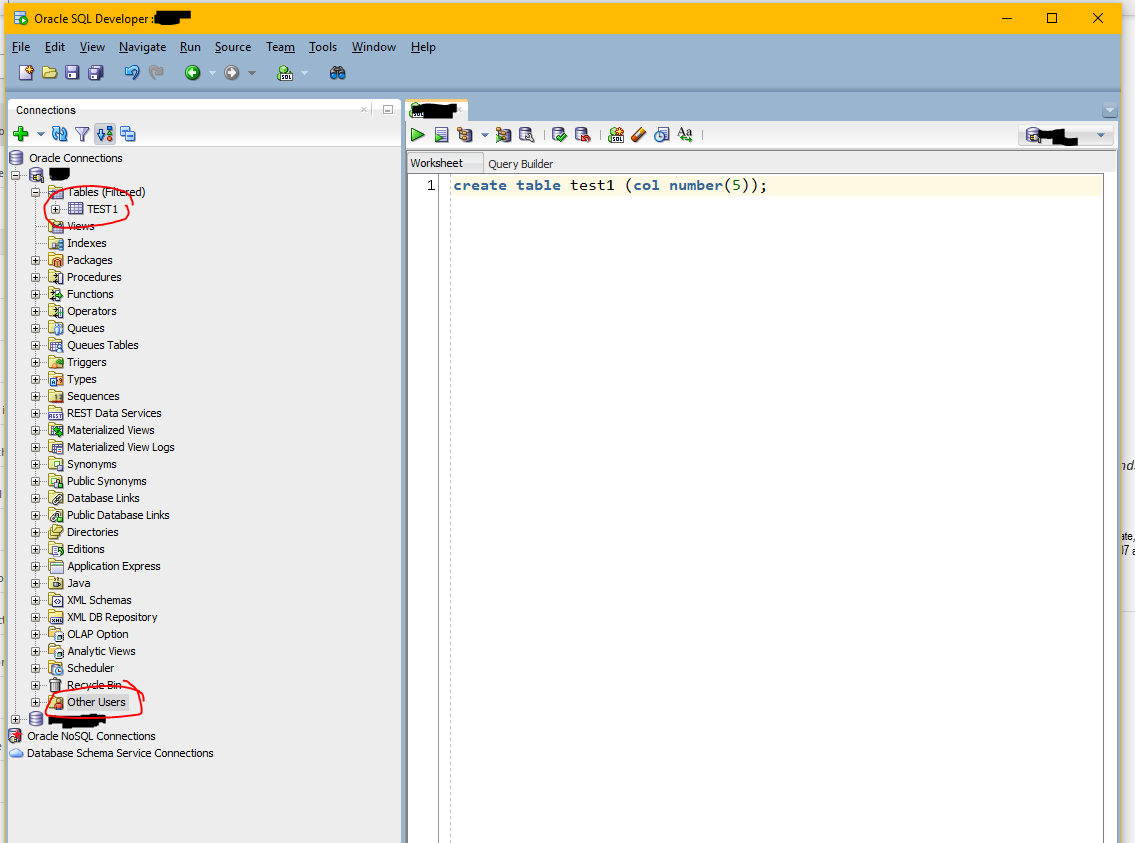Image resolution: width=1135 pixels, height=843 pixels.
Task: Open the File menu
Action: [21, 47]
